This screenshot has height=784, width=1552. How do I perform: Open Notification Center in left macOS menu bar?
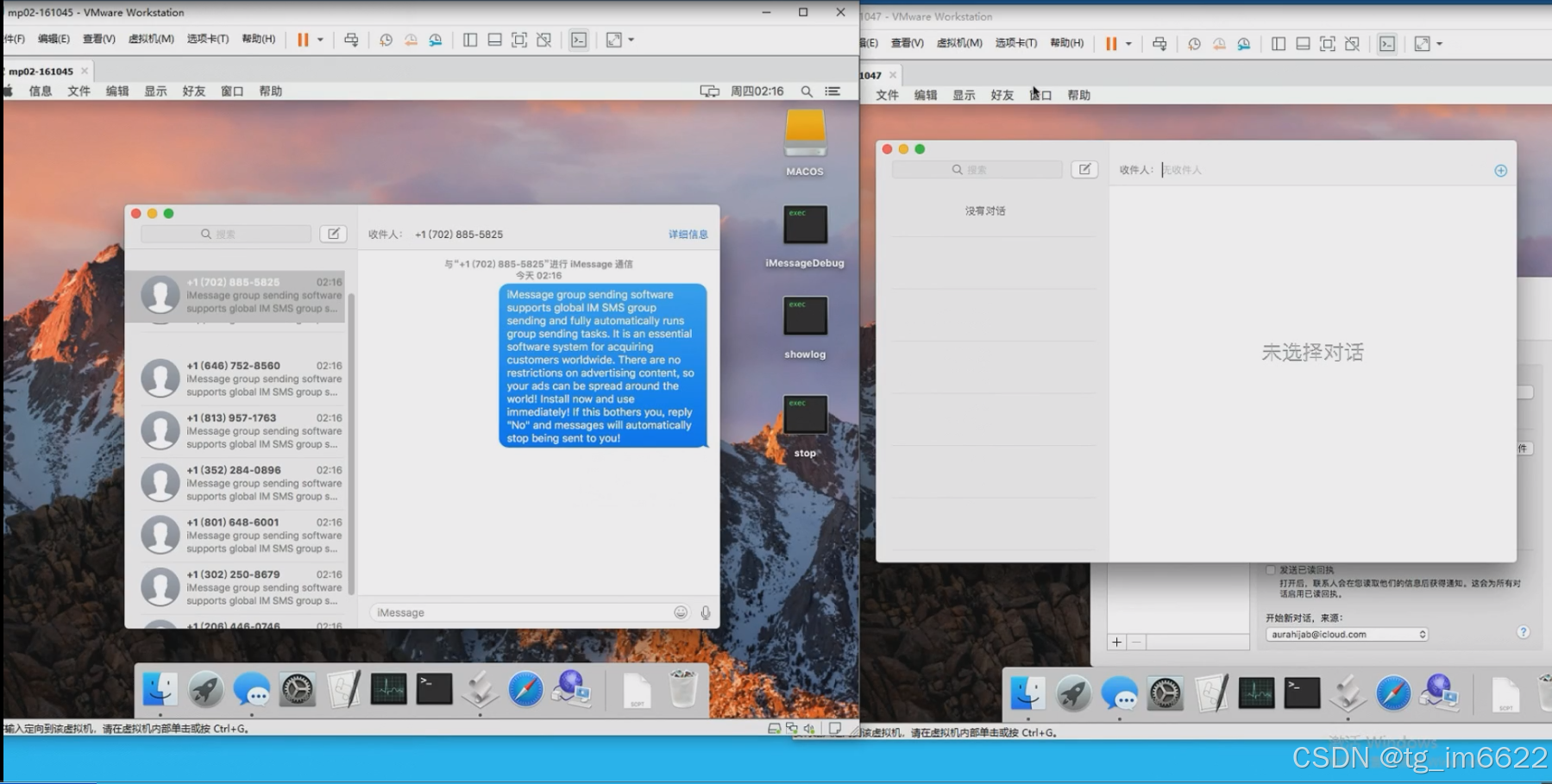833,91
